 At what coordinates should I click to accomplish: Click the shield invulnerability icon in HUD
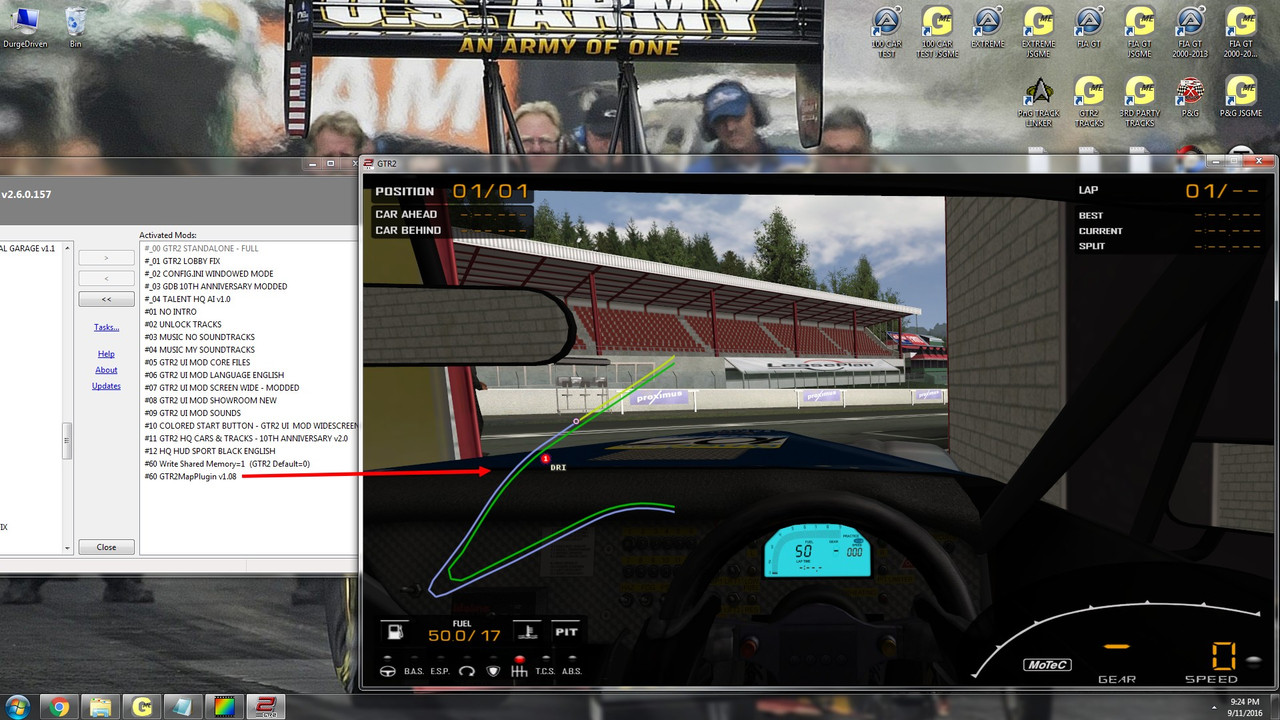click(x=492, y=671)
